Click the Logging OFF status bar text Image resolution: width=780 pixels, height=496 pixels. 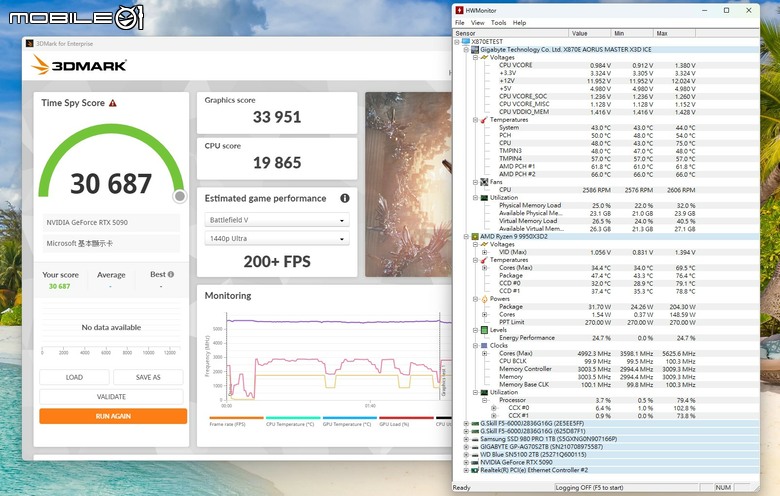click(589, 488)
